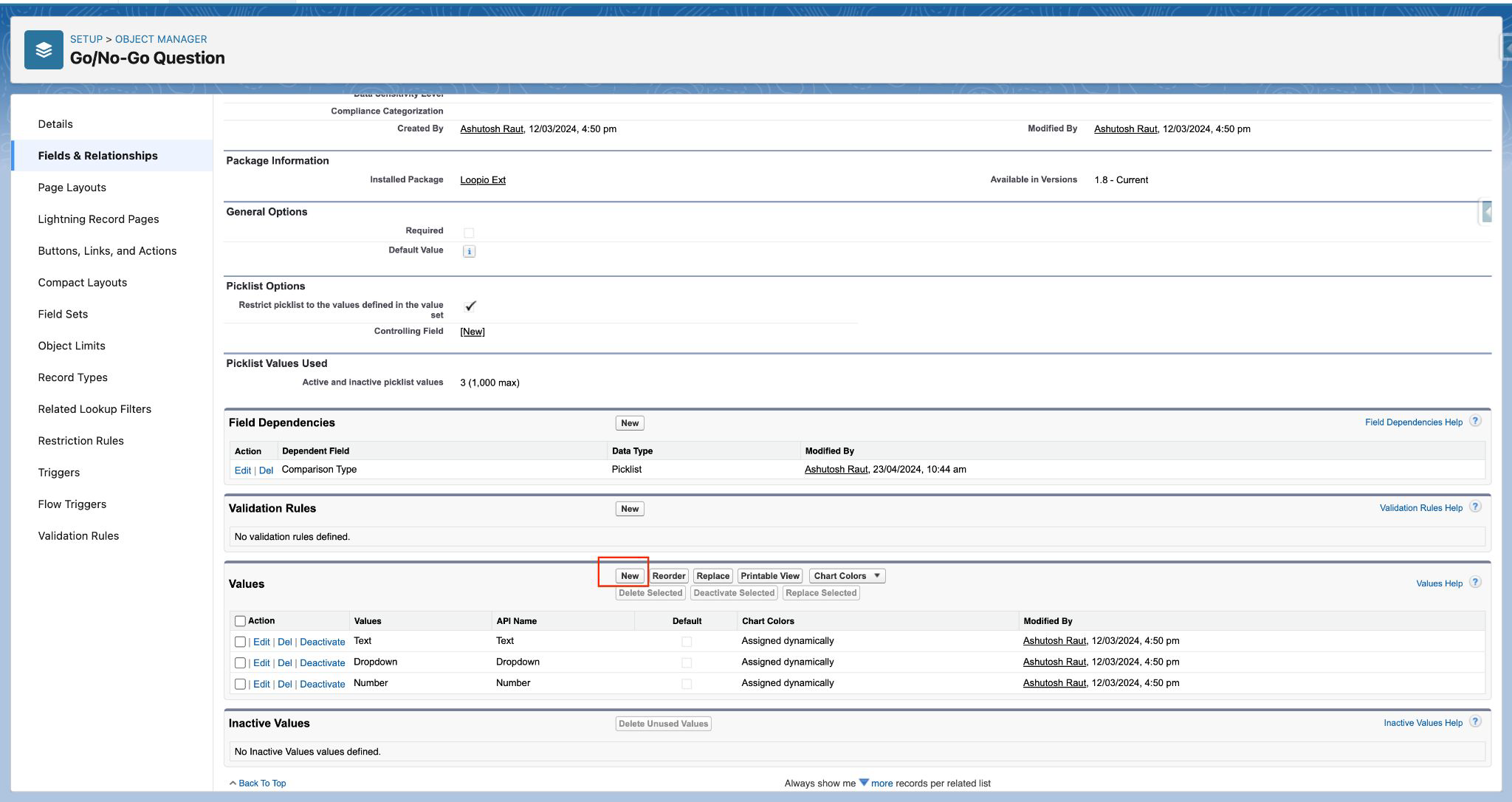Click the Delete Unused Values button
1512x802 pixels.
click(663, 724)
